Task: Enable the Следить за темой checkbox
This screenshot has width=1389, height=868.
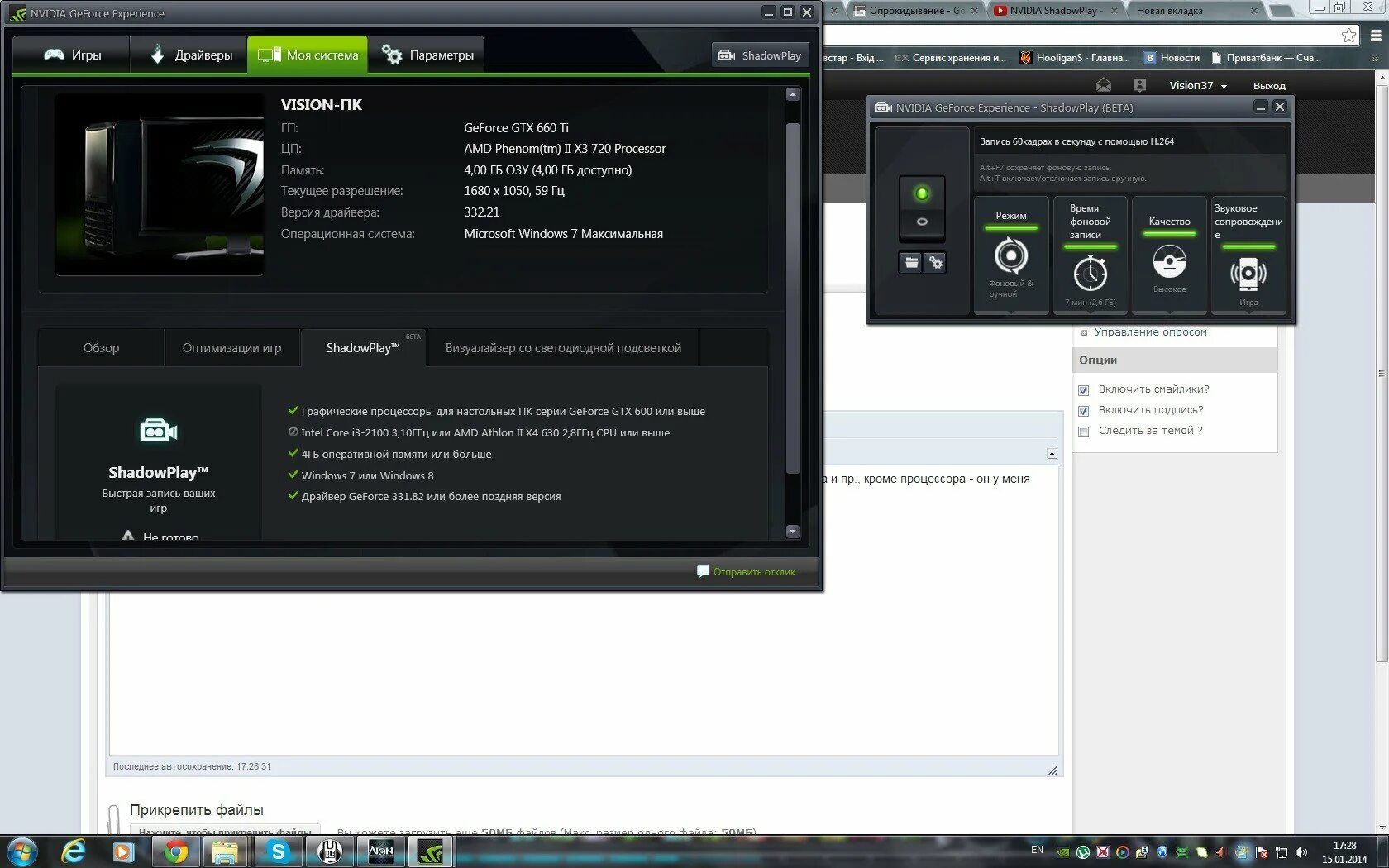Action: click(x=1083, y=432)
